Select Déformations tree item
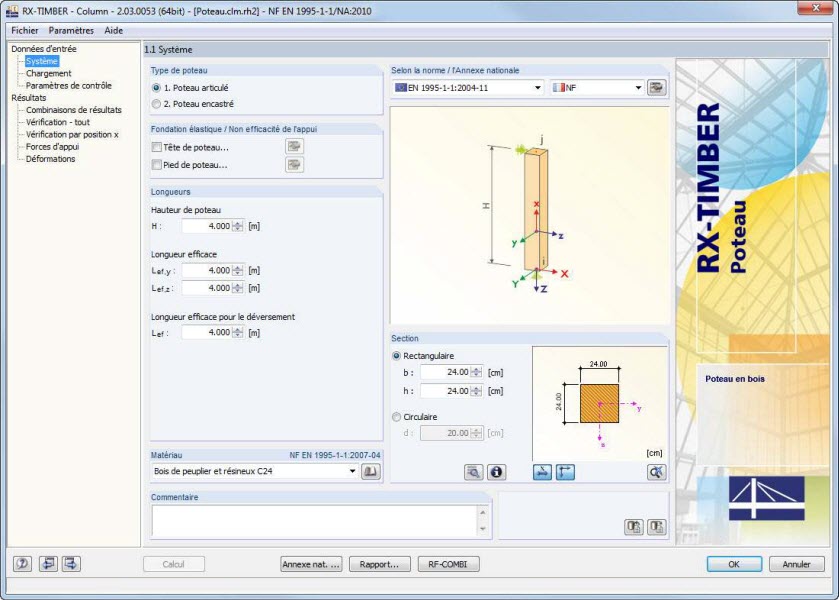 [x=50, y=159]
